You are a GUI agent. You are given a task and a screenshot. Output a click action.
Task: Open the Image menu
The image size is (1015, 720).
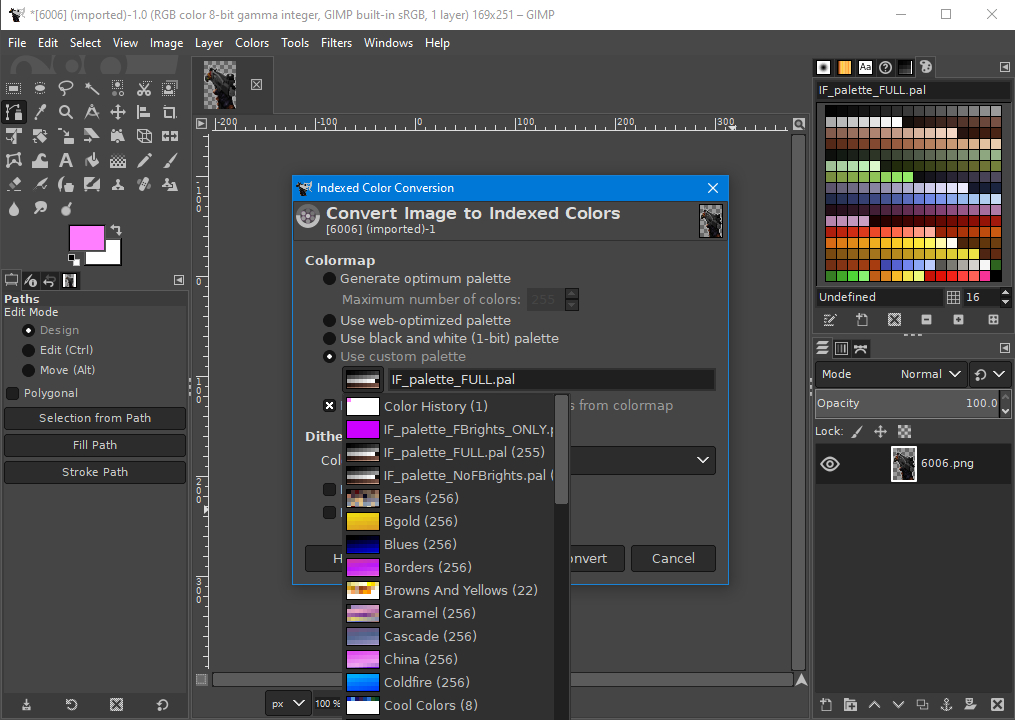166,43
